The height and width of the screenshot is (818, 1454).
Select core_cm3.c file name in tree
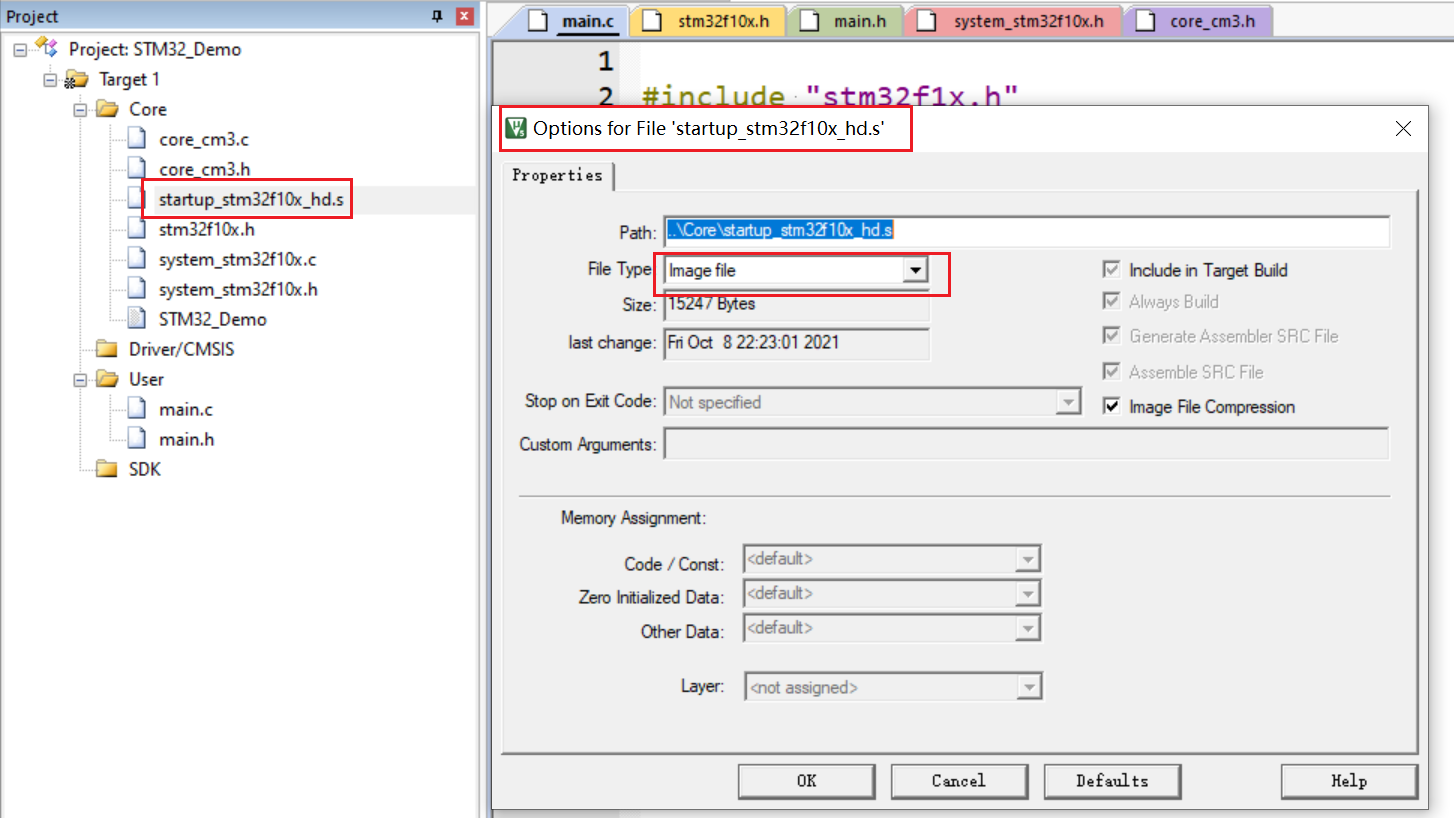pyautogui.click(x=204, y=139)
